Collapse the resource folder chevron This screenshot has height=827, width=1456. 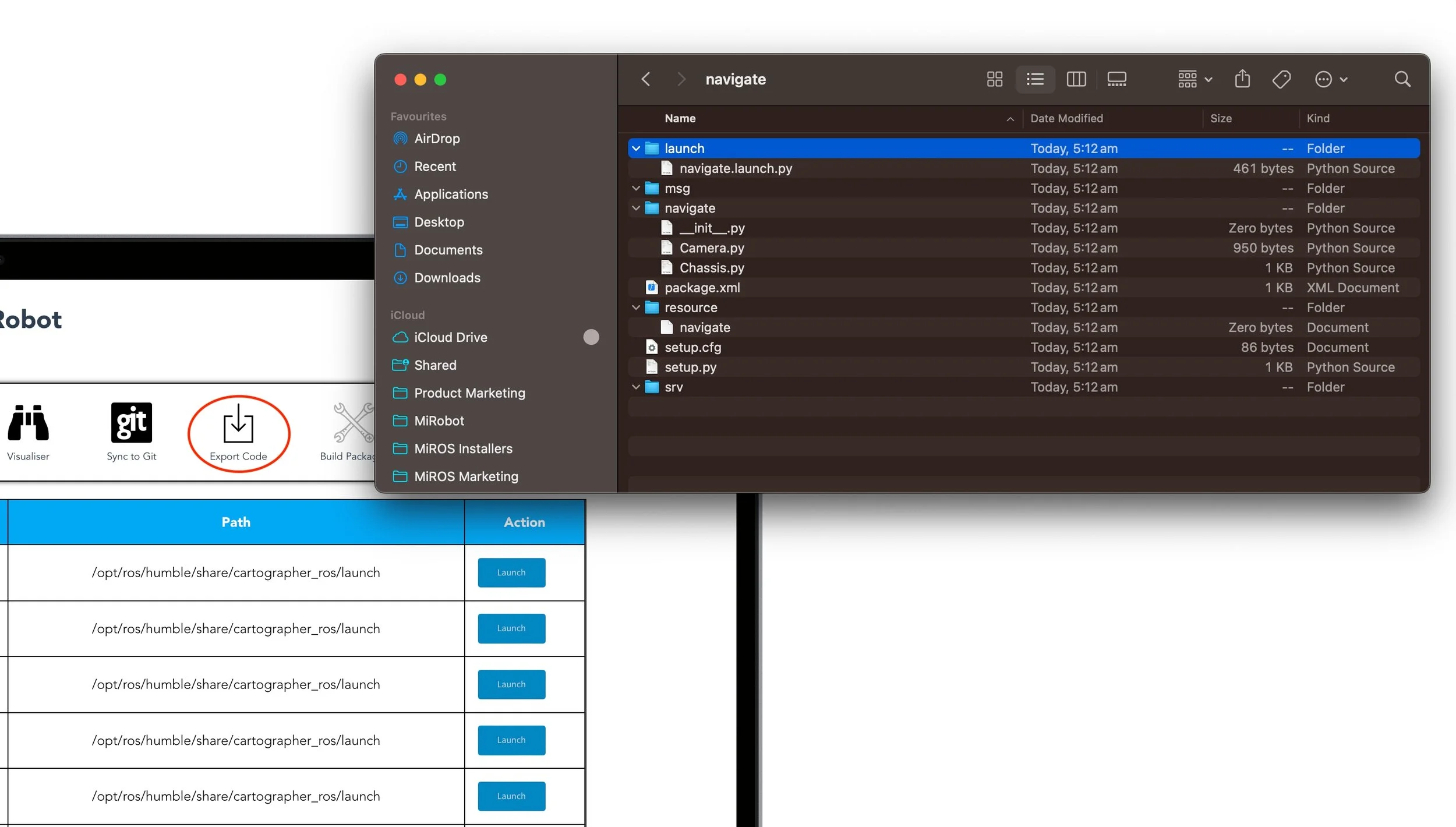pyautogui.click(x=636, y=308)
